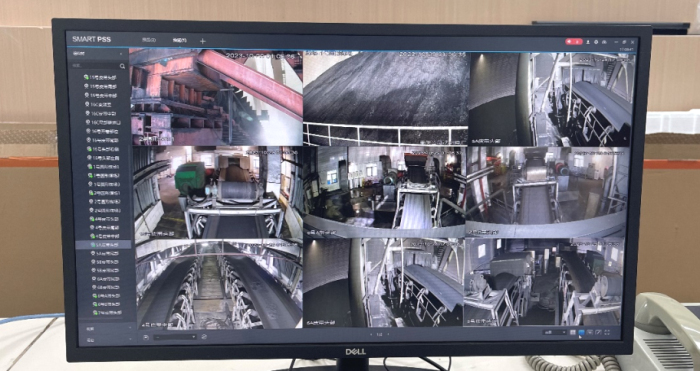Click the magnifier search icon in device panel
Image resolution: width=700 pixels, height=371 pixels.
coord(122,66)
